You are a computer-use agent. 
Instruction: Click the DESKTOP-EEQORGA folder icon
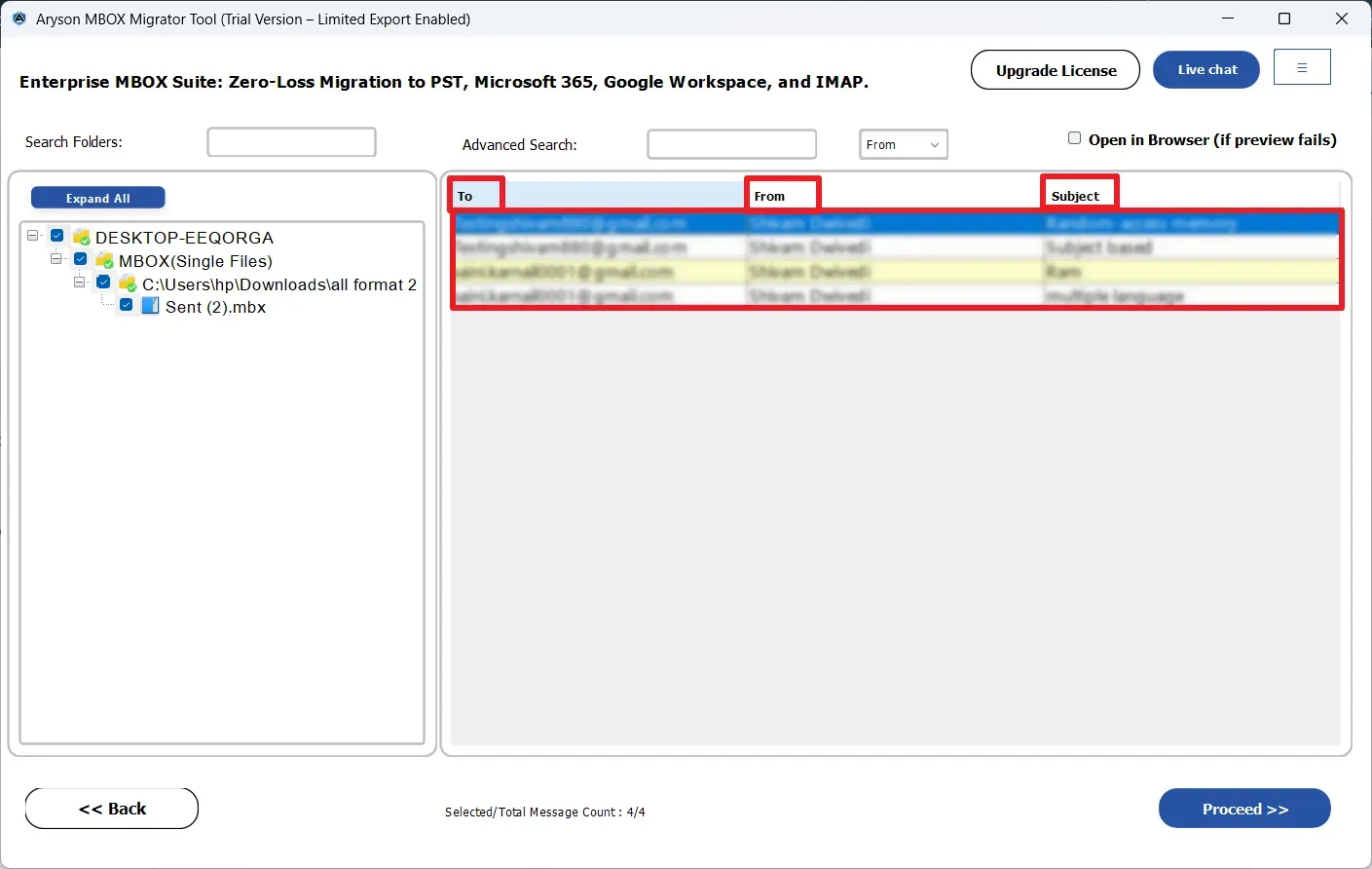coord(82,237)
